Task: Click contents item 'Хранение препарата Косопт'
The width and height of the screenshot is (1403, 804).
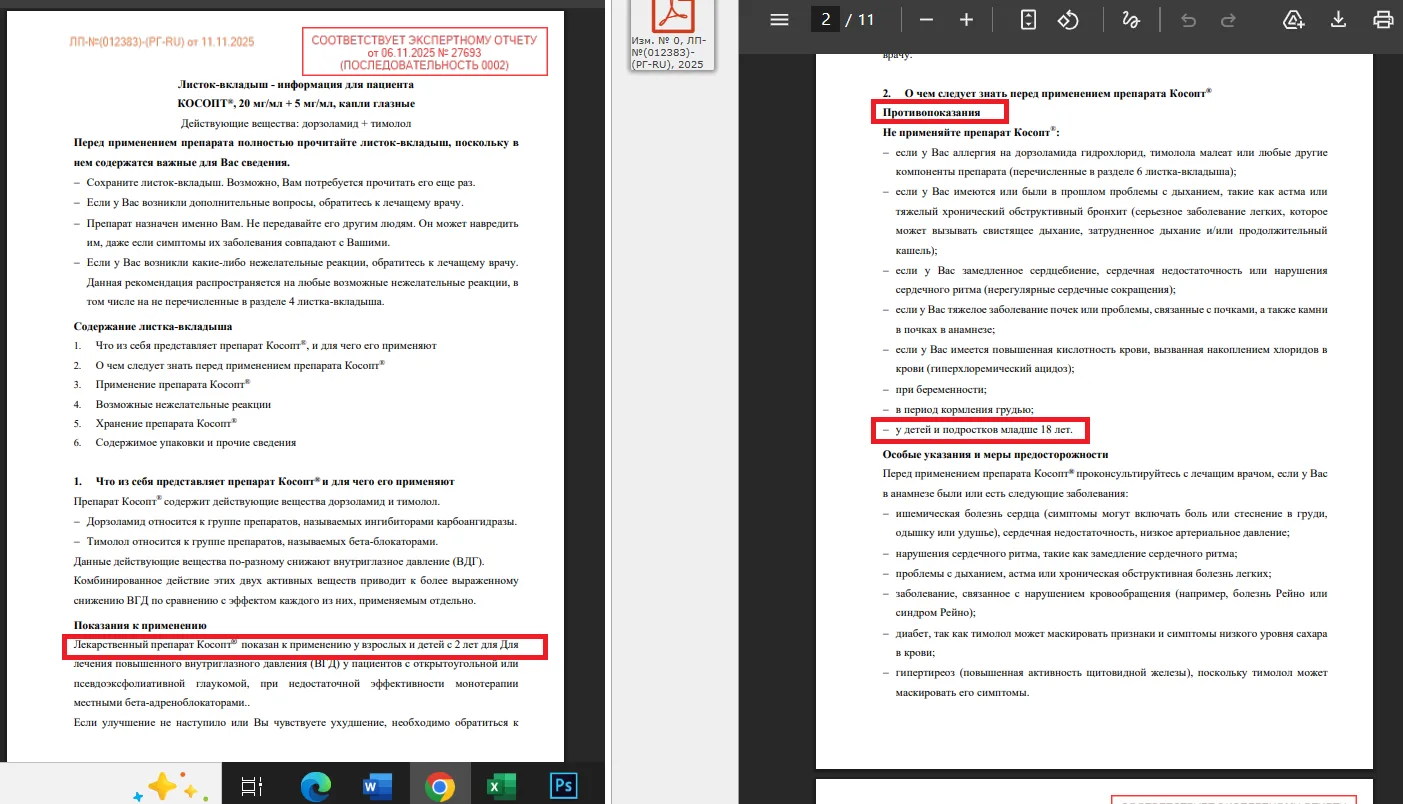Action: point(166,423)
